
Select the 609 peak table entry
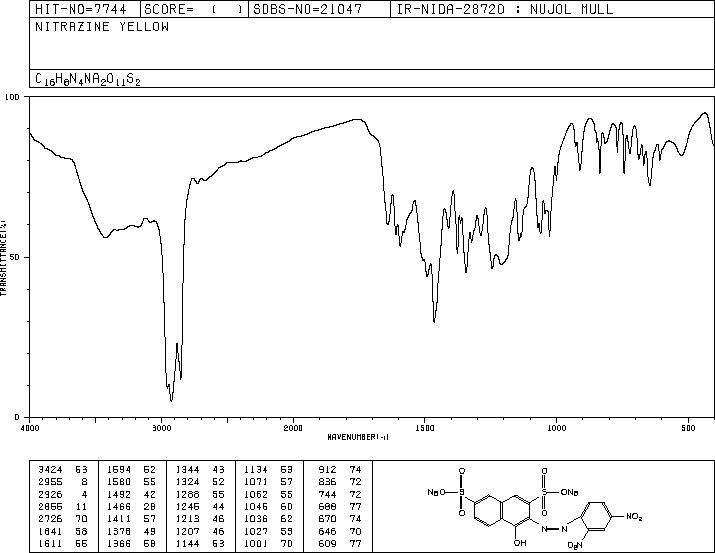[x=339, y=543]
